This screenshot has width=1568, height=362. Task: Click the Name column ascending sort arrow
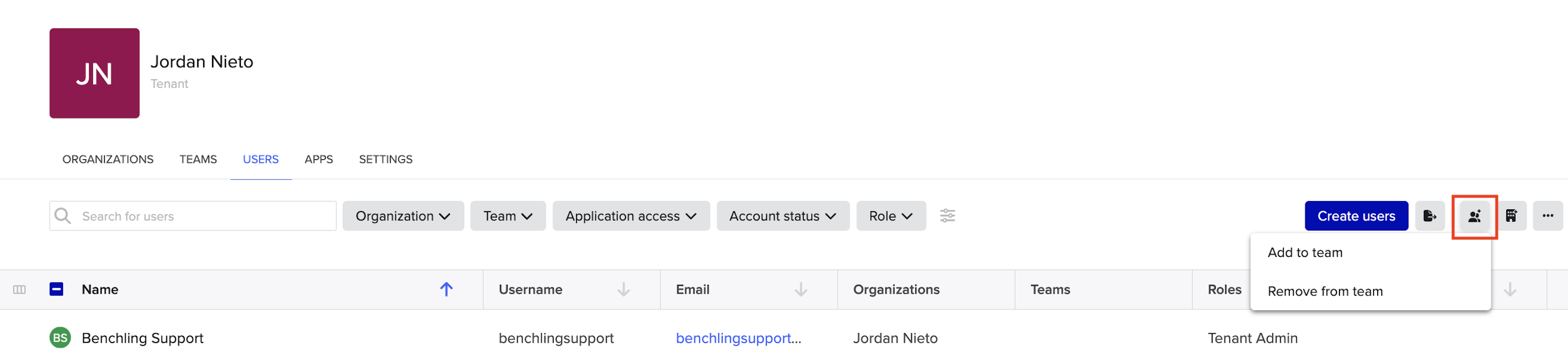pyautogui.click(x=446, y=289)
